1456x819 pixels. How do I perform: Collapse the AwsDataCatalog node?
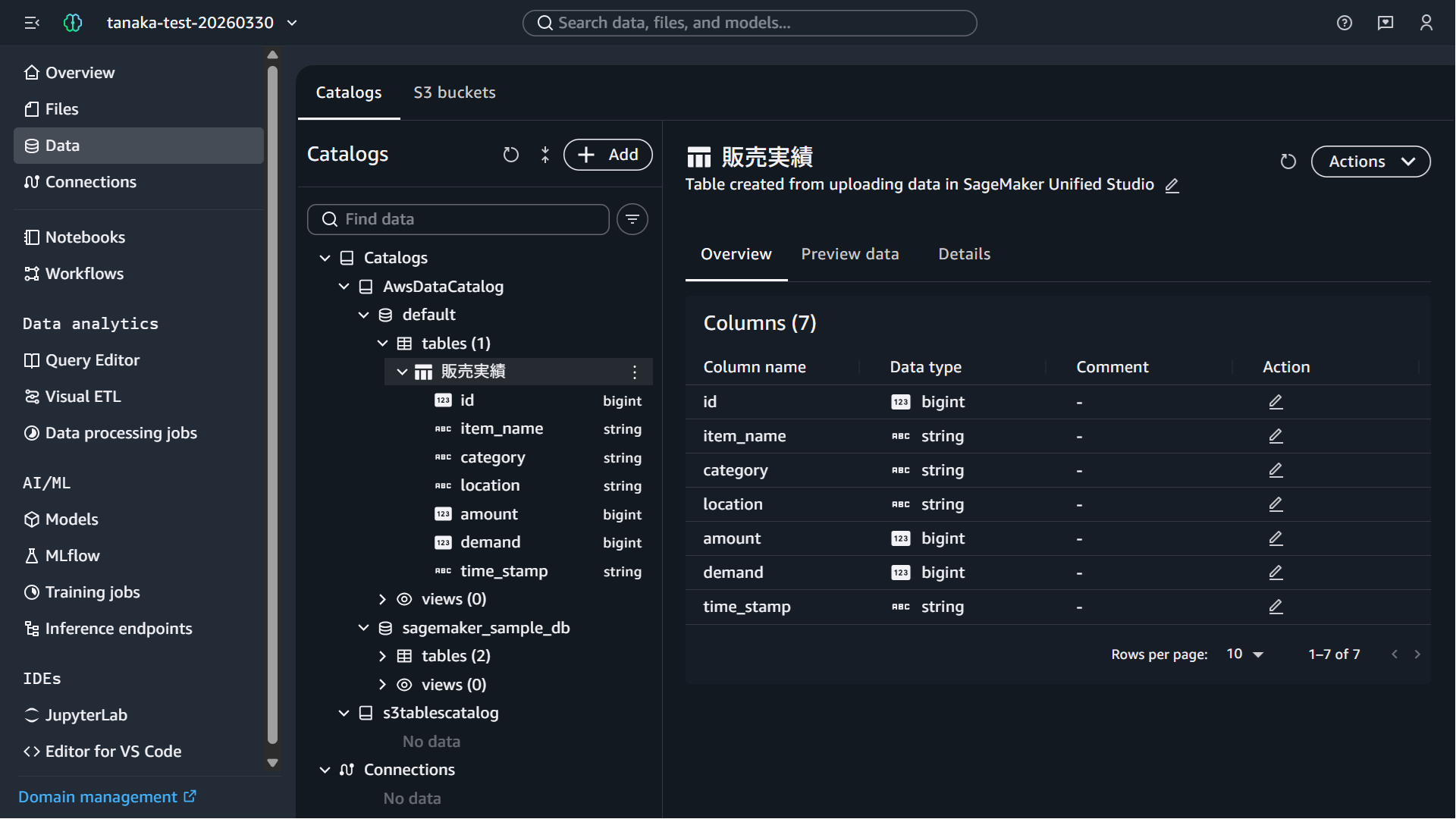[x=344, y=287]
